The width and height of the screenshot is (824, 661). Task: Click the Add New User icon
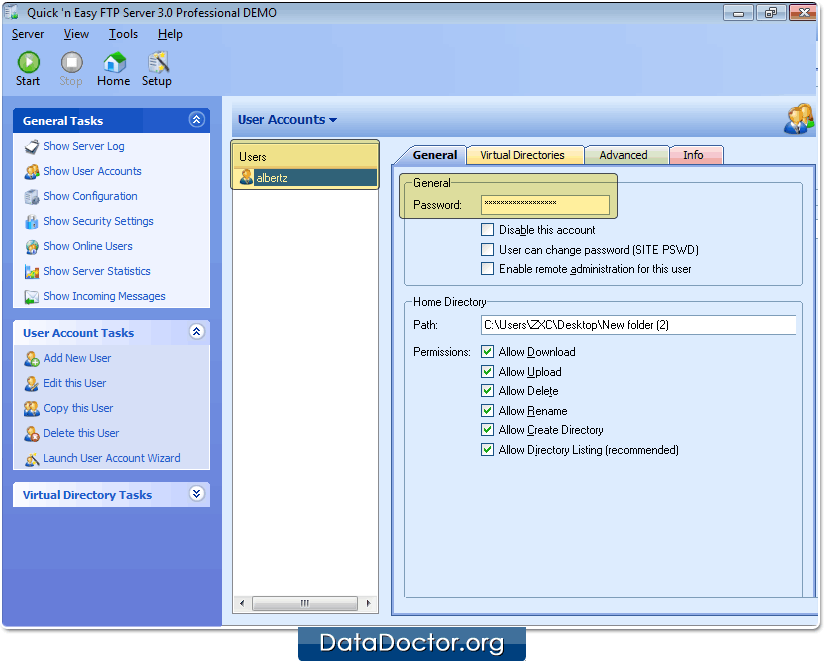coord(32,359)
